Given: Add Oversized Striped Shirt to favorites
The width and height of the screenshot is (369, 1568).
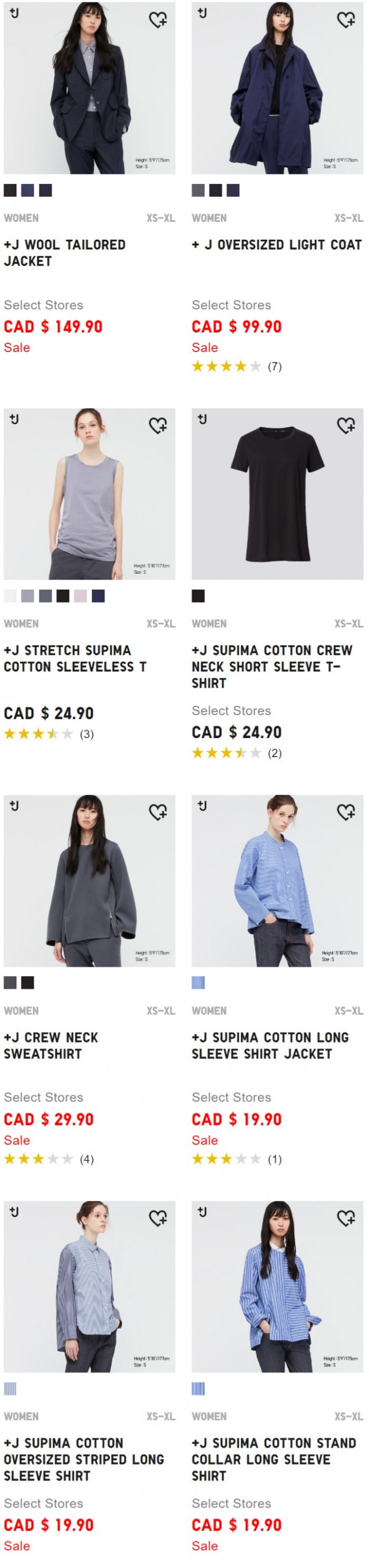Looking at the screenshot, I should (x=158, y=1218).
